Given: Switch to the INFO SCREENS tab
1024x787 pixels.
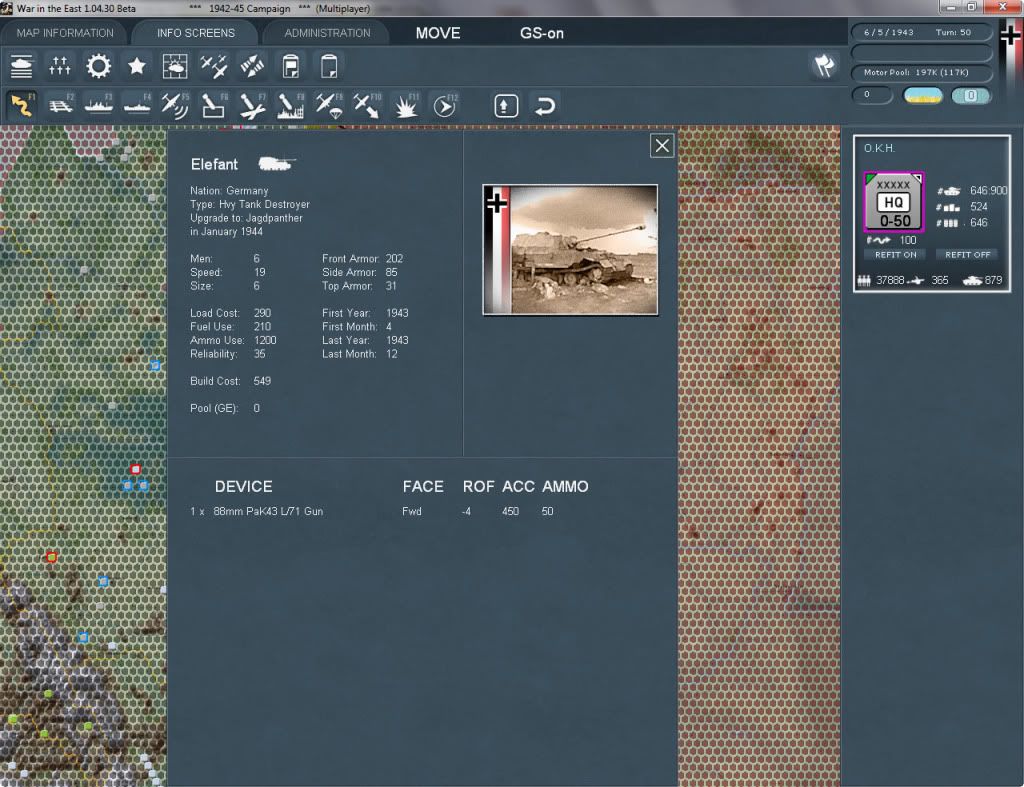Looking at the screenshot, I should [x=195, y=33].
